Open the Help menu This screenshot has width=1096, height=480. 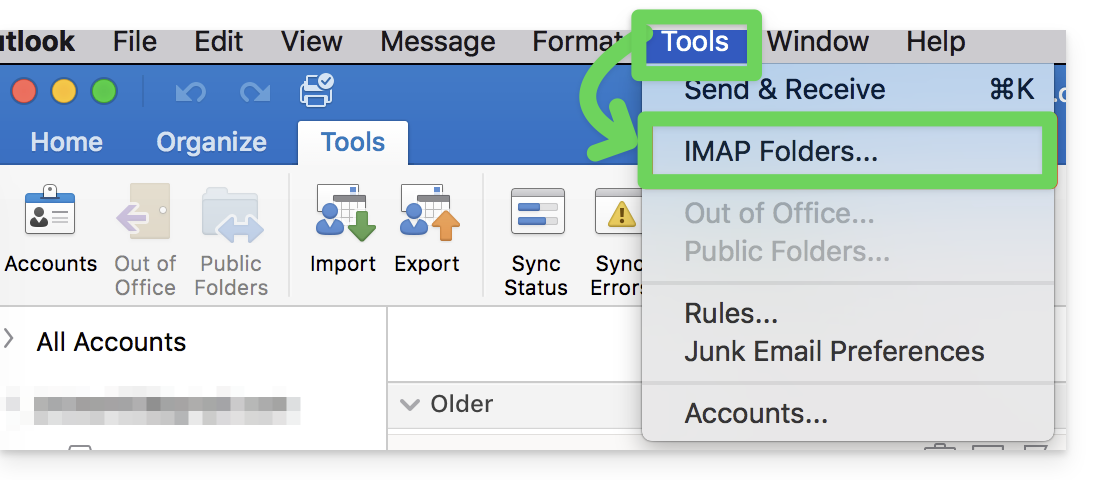935,42
